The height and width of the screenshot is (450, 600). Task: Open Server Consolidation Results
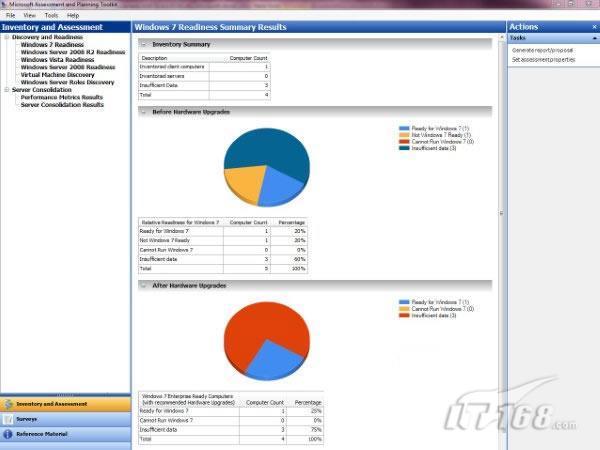tap(62, 104)
